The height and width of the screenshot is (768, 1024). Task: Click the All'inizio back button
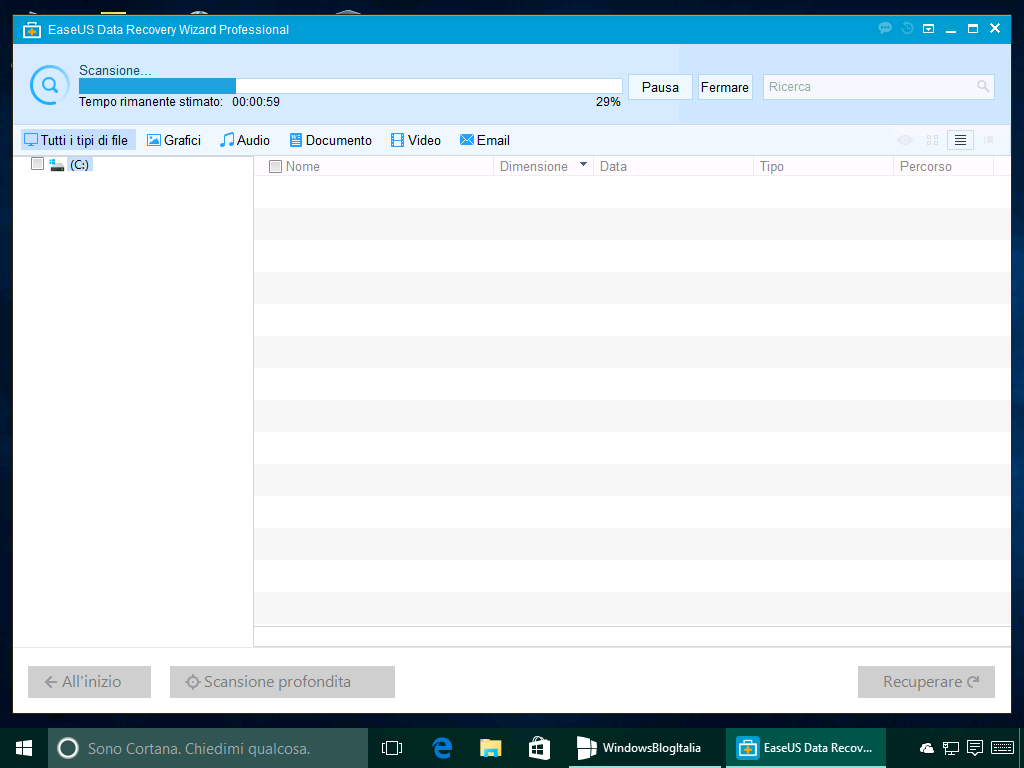coord(89,682)
